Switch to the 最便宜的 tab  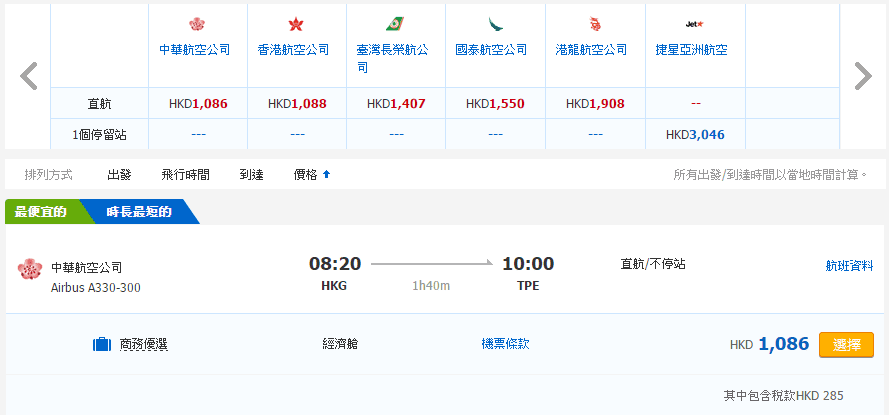(x=40, y=212)
